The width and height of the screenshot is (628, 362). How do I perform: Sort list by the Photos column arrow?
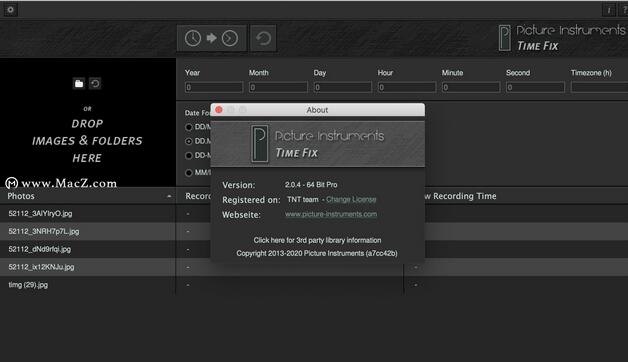pyautogui.click(x=169, y=196)
